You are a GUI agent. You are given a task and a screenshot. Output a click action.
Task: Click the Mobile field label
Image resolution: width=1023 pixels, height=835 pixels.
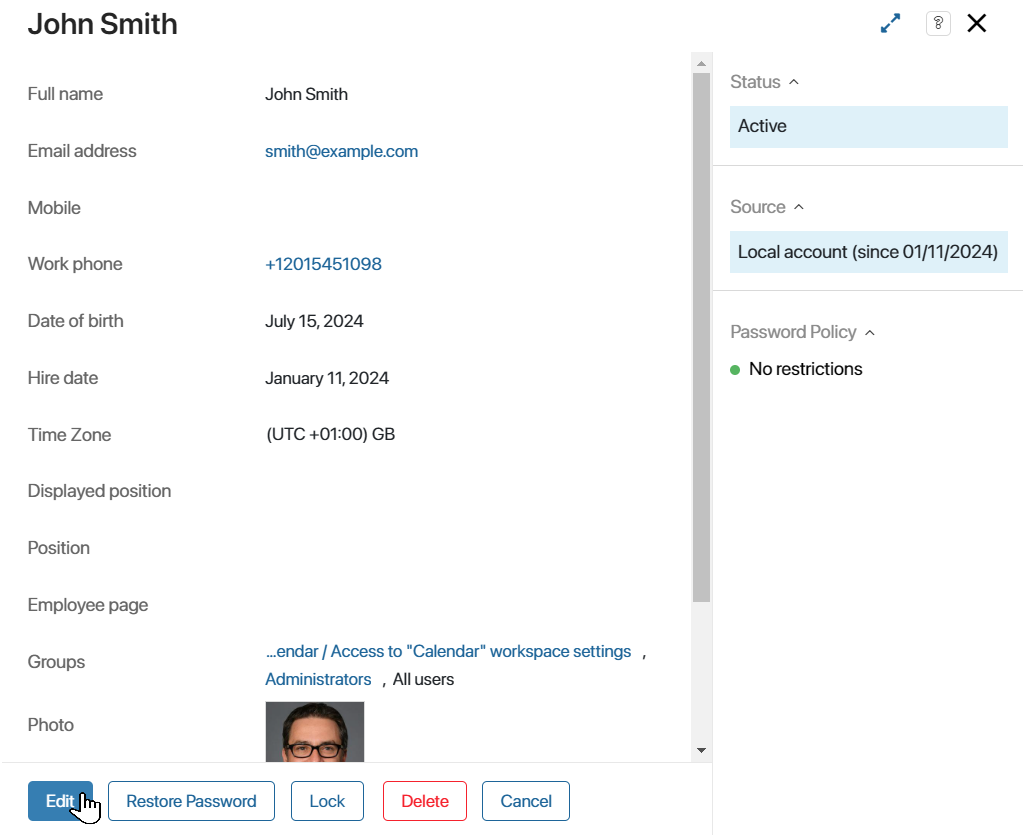(54, 208)
